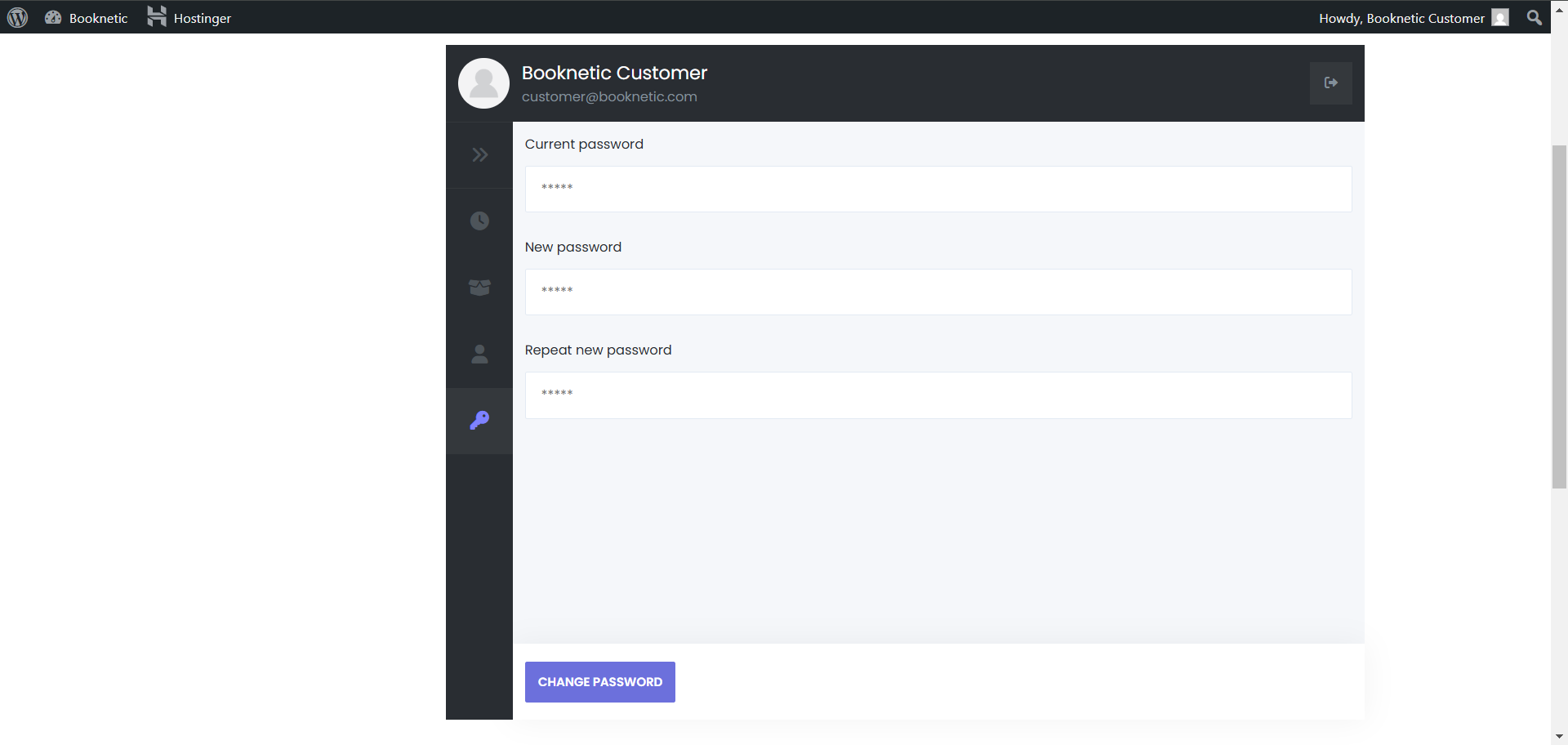Open appointments via clock sidebar icon

pos(479,221)
